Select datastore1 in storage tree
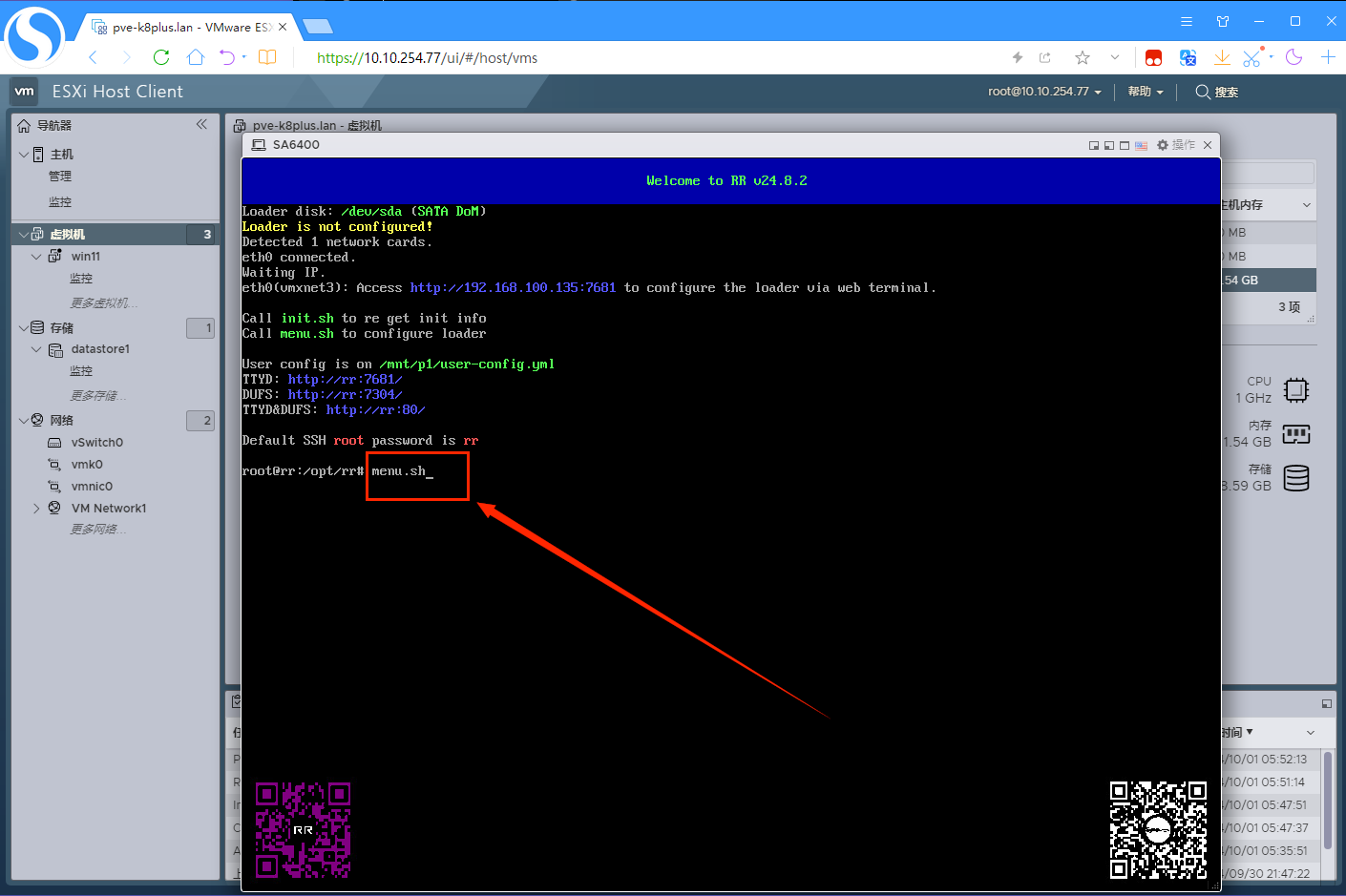Screen dimensions: 1346x896 100,349
